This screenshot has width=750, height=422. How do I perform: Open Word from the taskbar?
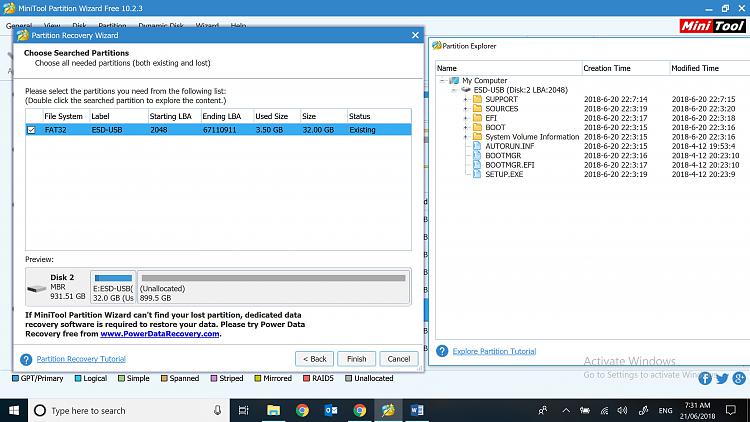pyautogui.click(x=417, y=411)
